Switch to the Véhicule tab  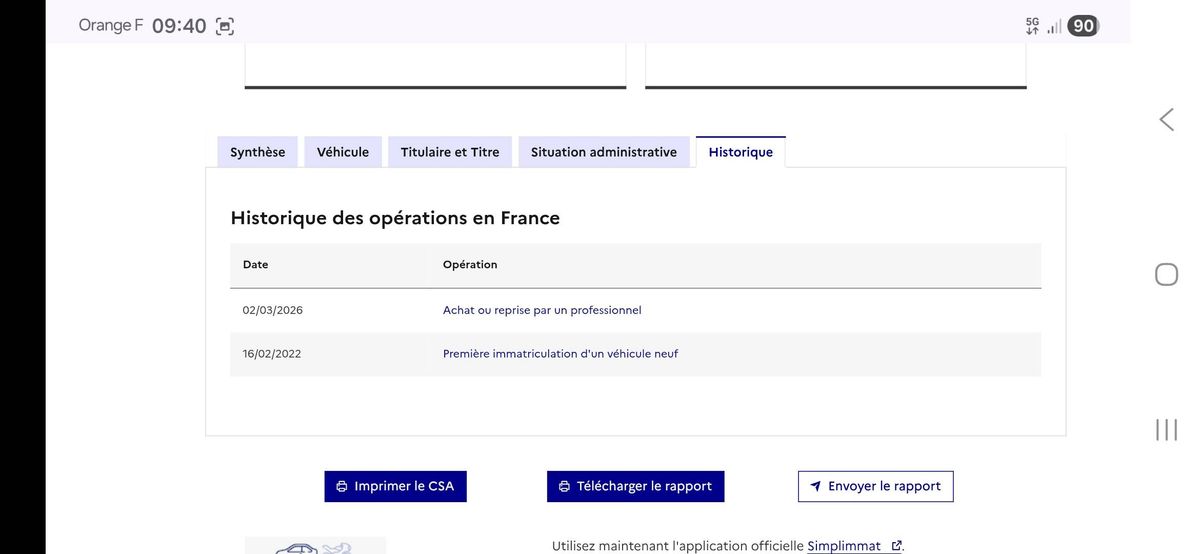343,152
